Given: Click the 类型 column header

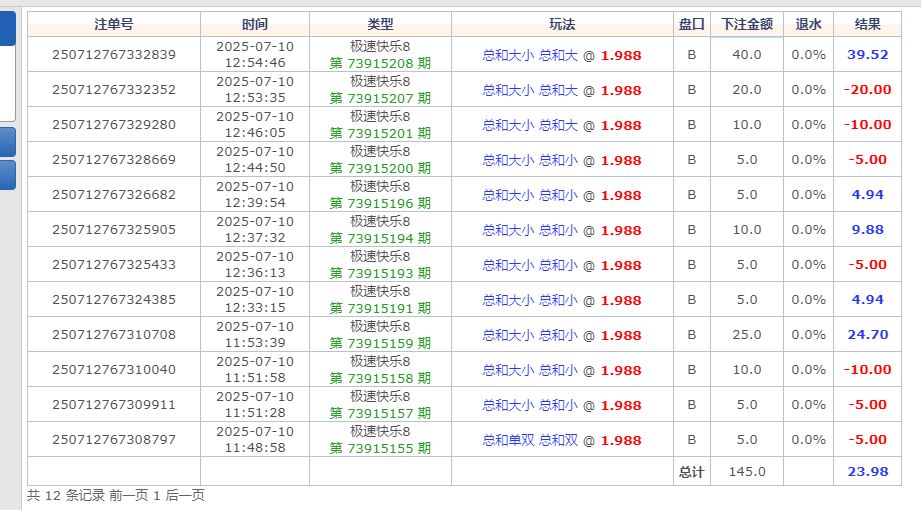Looking at the screenshot, I should coord(380,24).
